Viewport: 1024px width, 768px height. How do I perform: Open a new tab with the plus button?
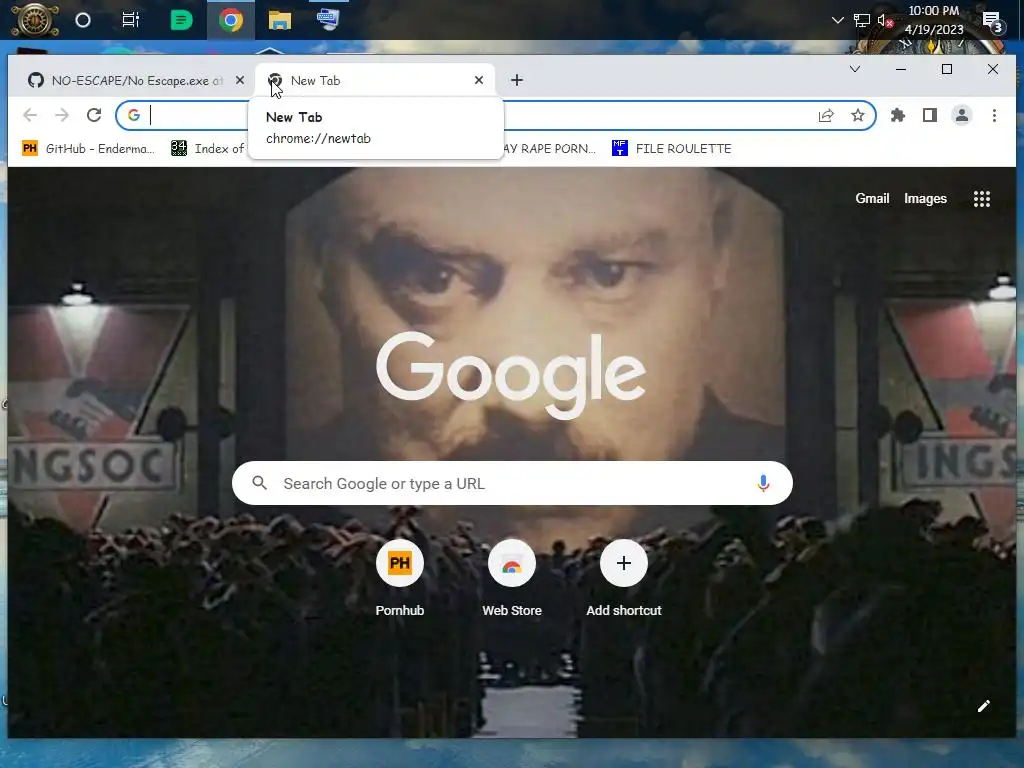pos(517,80)
